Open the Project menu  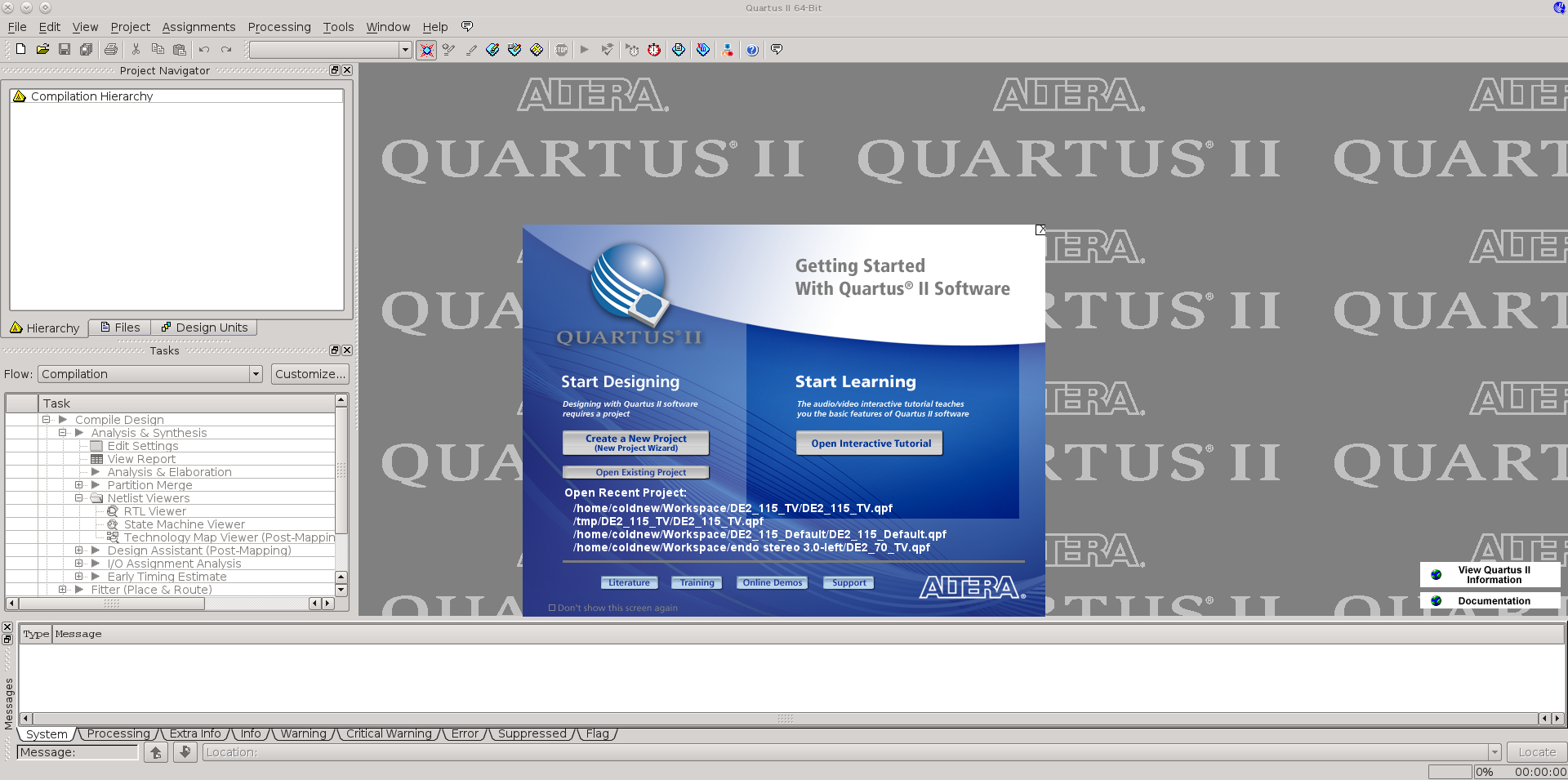pos(131,27)
